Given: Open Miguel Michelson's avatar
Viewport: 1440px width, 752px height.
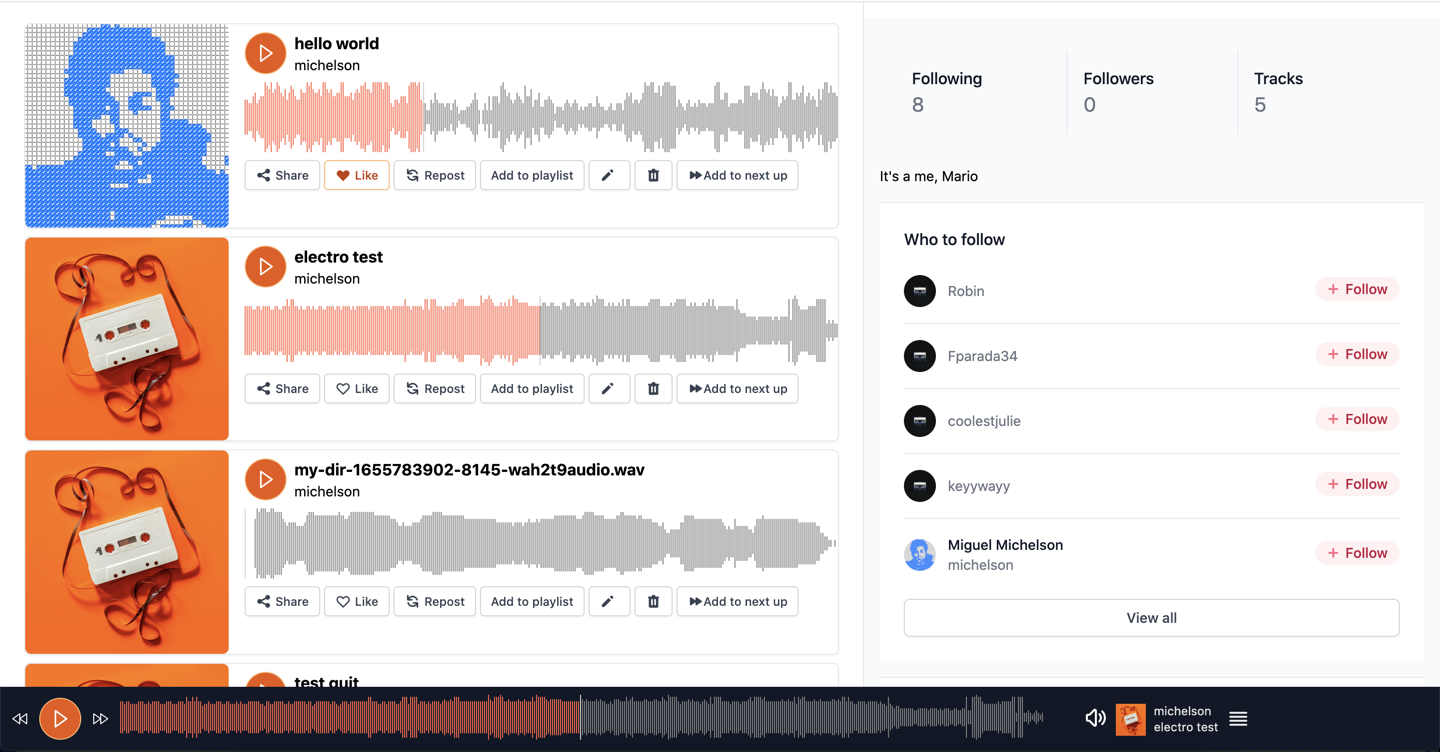Looking at the screenshot, I should (x=920, y=555).
